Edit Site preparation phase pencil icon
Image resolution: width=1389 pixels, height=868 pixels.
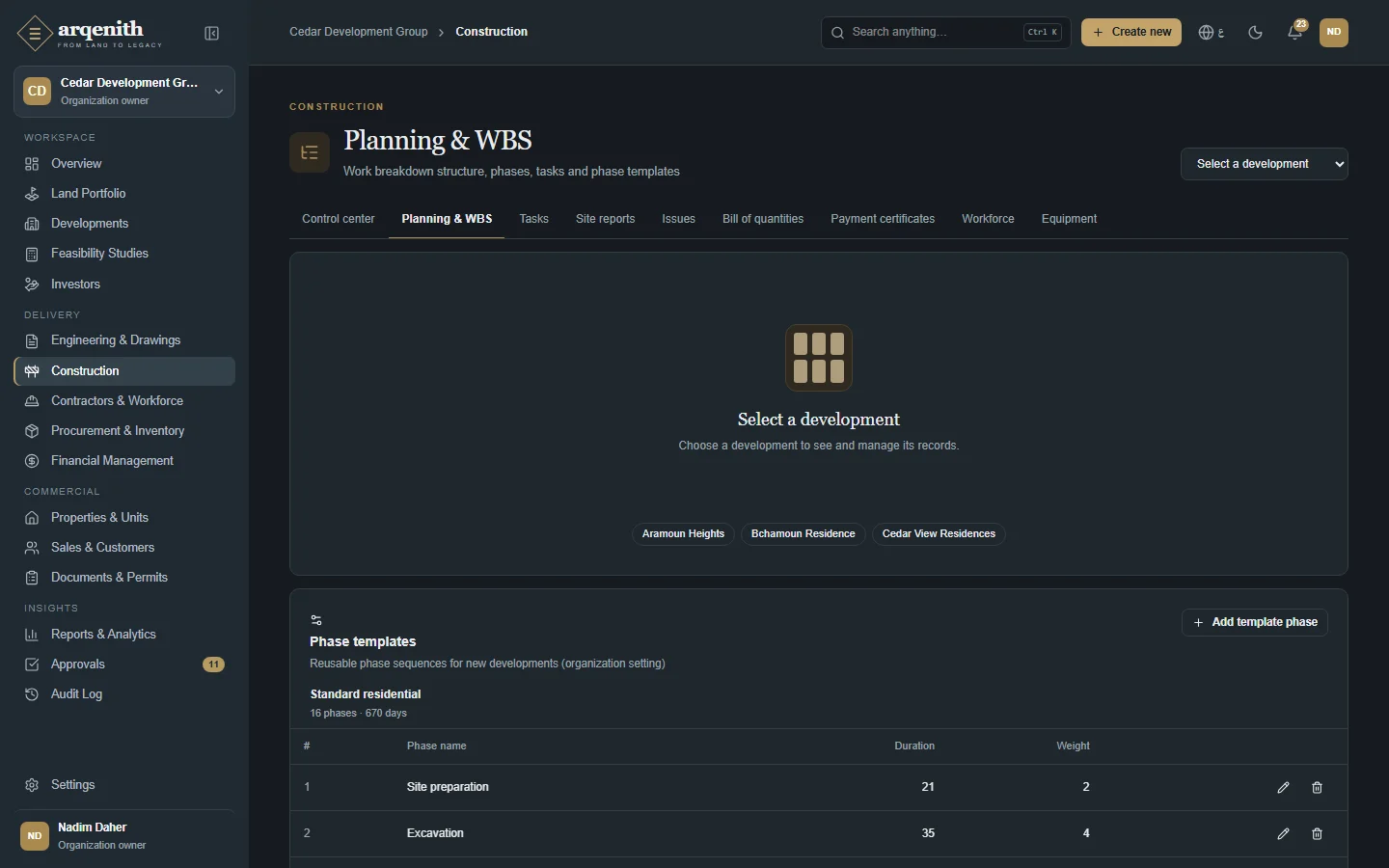(x=1283, y=788)
